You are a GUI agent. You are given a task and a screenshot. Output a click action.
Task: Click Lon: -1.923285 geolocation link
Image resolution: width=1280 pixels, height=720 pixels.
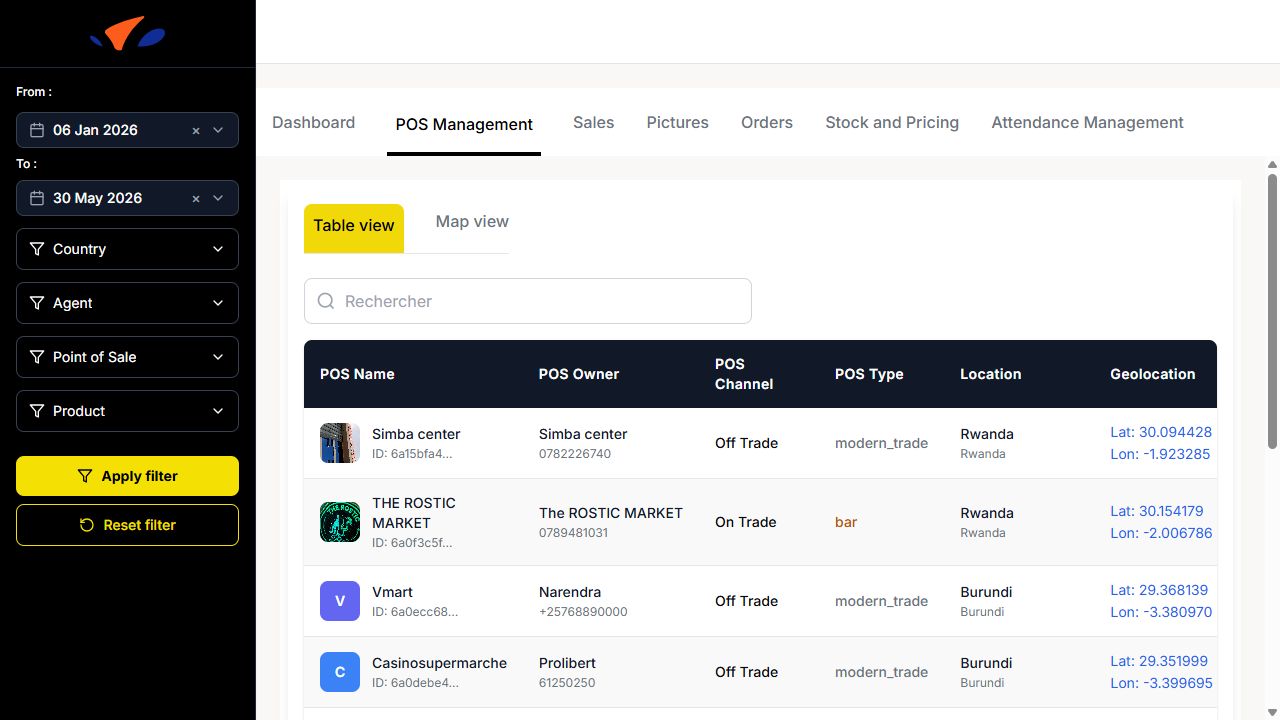1160,454
